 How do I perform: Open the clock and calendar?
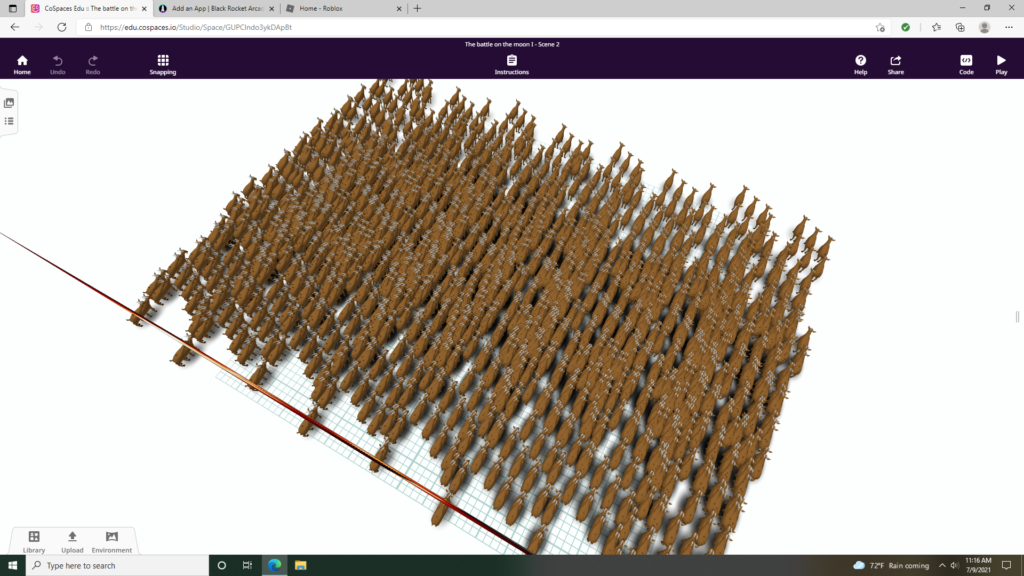[x=978, y=566]
